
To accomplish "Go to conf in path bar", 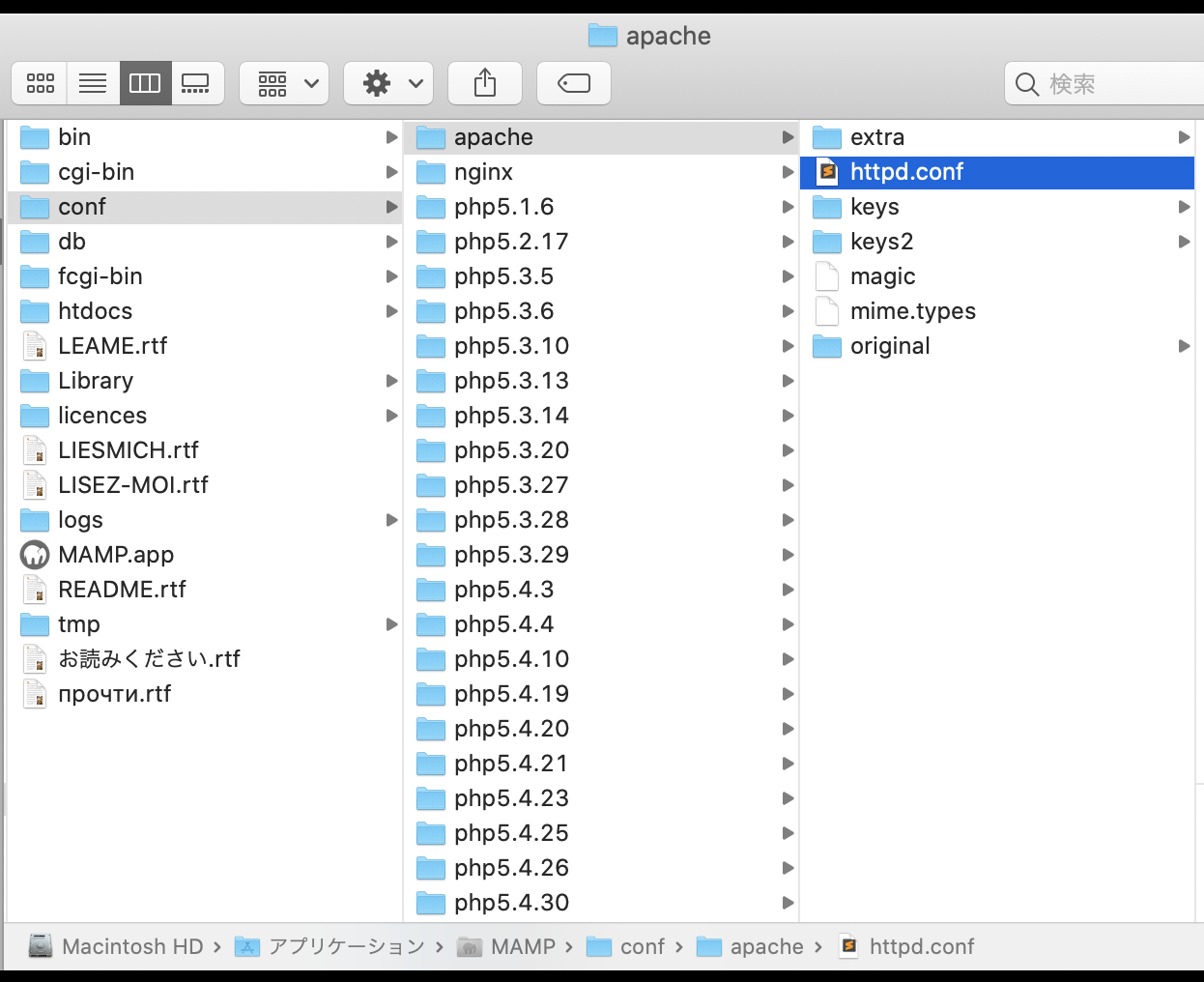I will 626,946.
